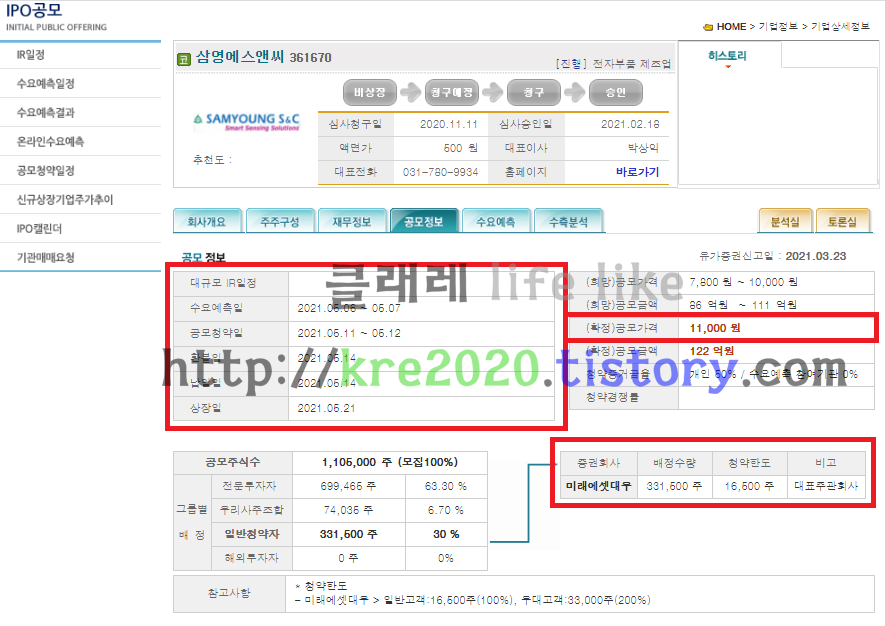The width and height of the screenshot is (885, 626).
Task: Click 대표이사 name 박상익
Action: (643, 148)
